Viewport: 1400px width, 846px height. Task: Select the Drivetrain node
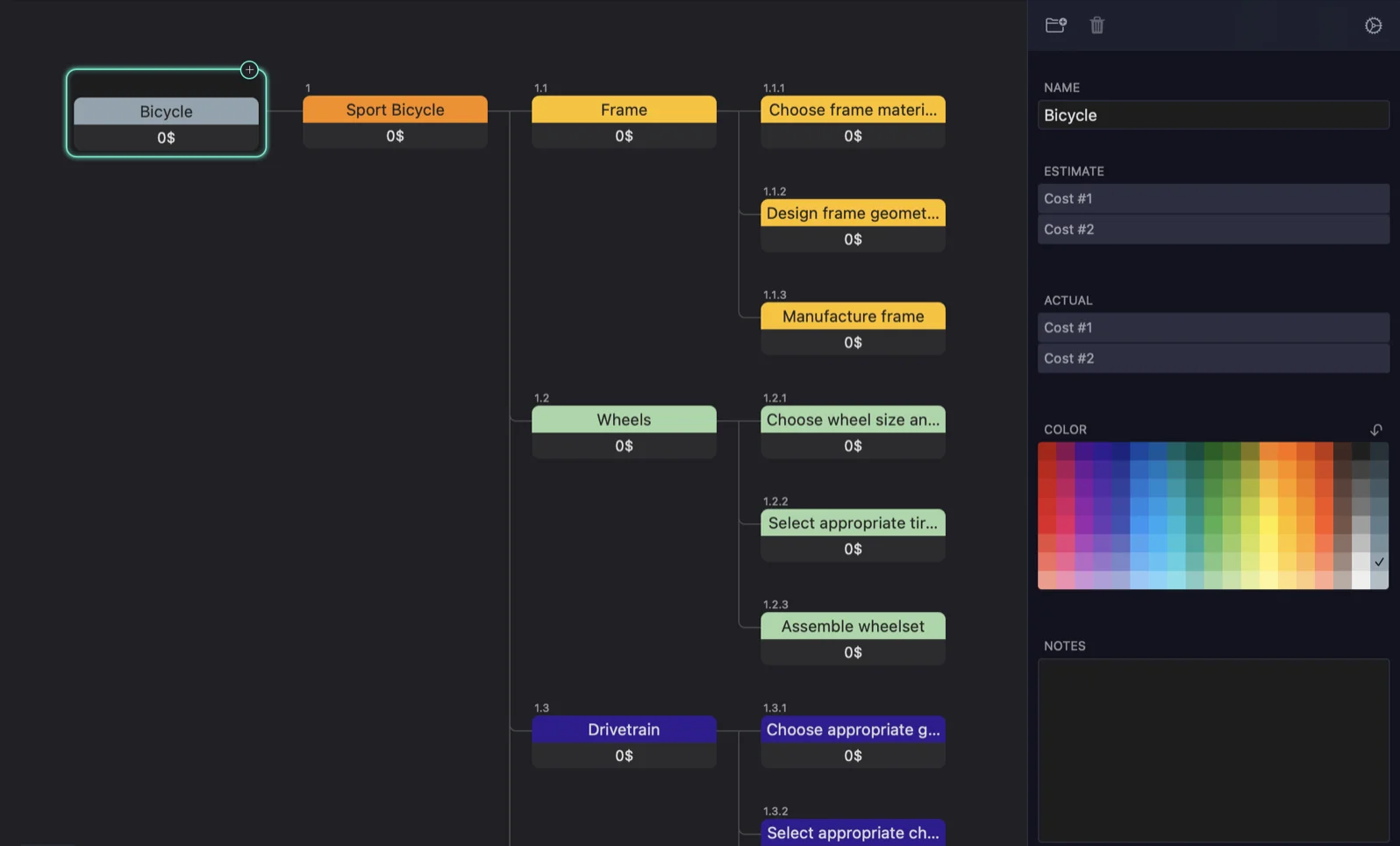tap(624, 729)
